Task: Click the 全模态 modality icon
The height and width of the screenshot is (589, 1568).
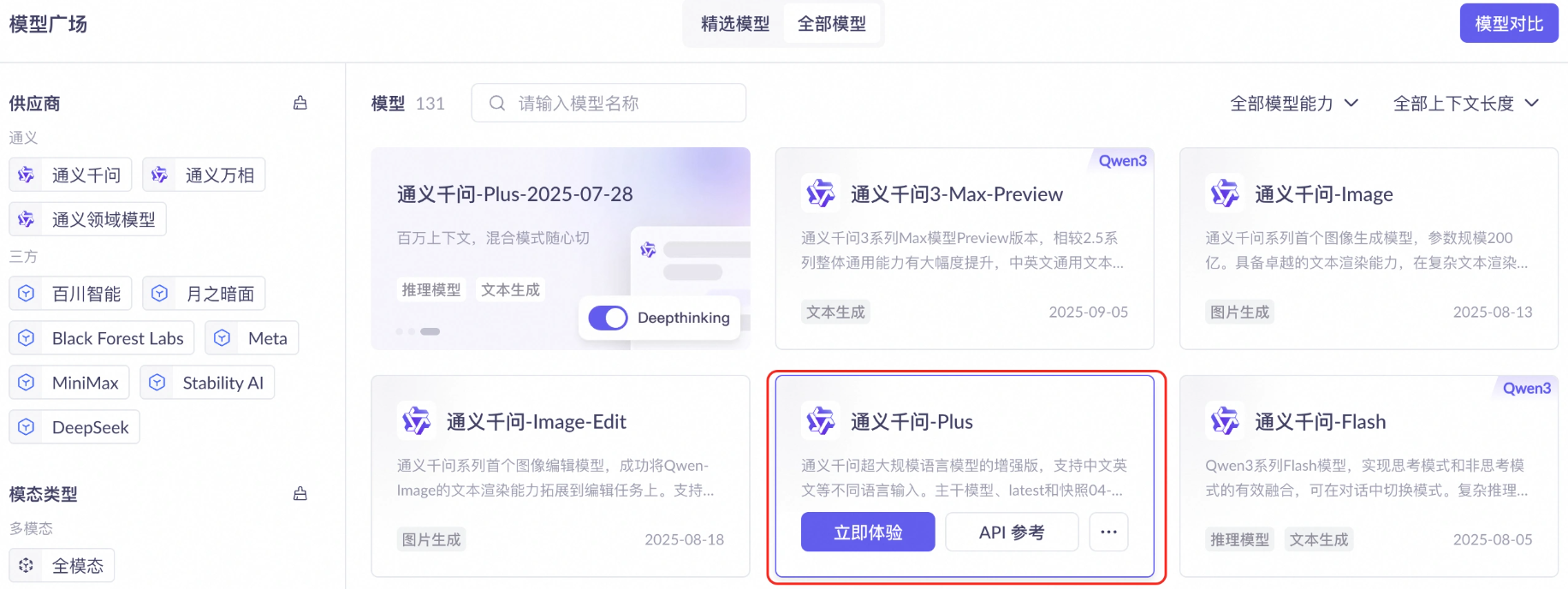Action: pyautogui.click(x=27, y=565)
